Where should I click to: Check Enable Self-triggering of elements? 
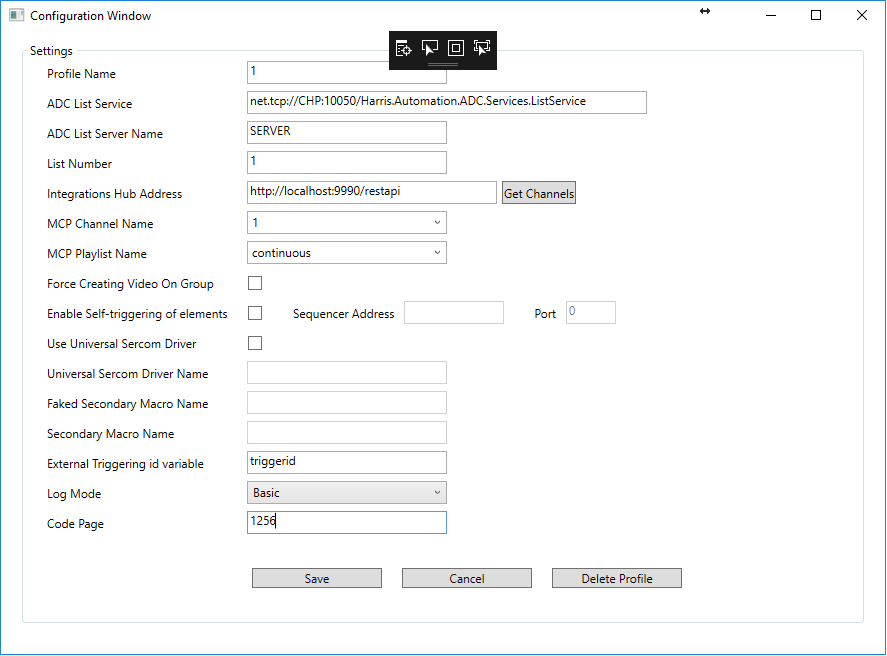point(255,313)
